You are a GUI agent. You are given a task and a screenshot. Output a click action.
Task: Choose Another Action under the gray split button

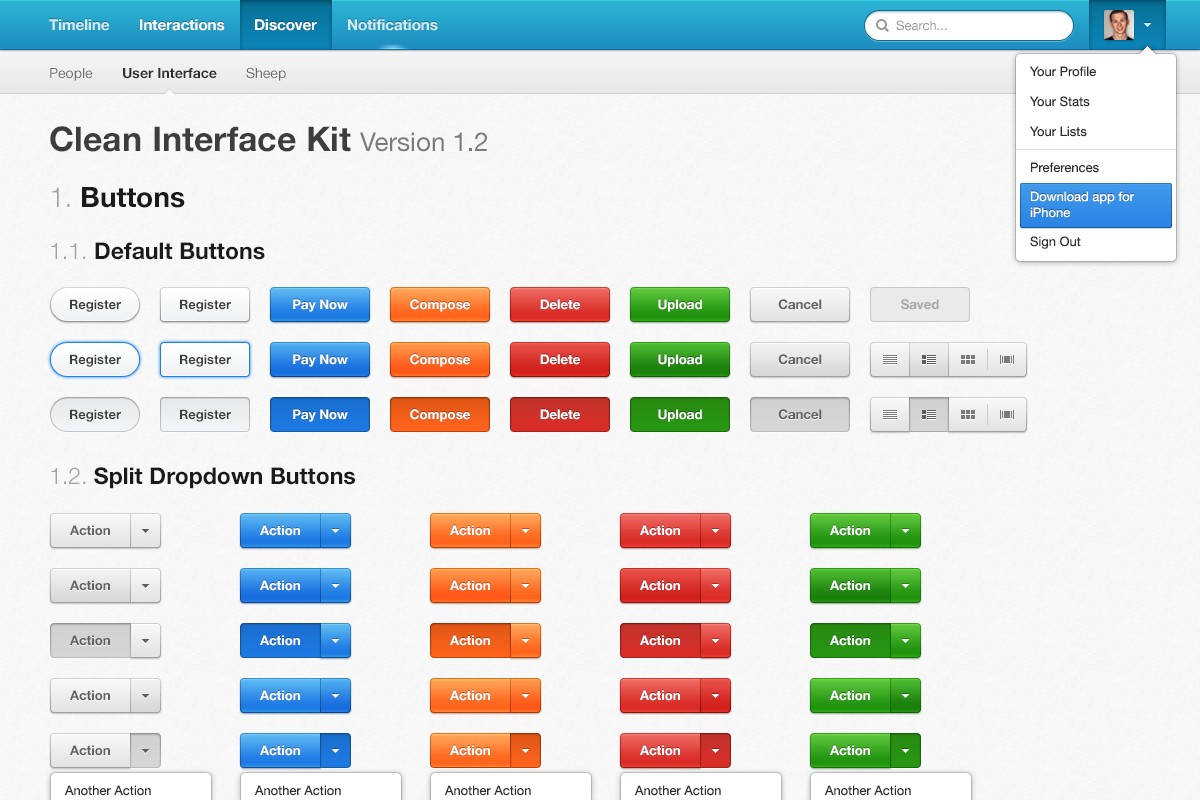coord(131,790)
